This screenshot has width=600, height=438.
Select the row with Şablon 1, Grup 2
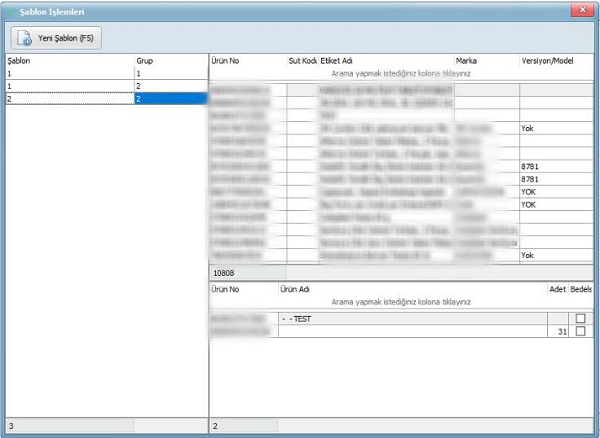[x=68, y=87]
